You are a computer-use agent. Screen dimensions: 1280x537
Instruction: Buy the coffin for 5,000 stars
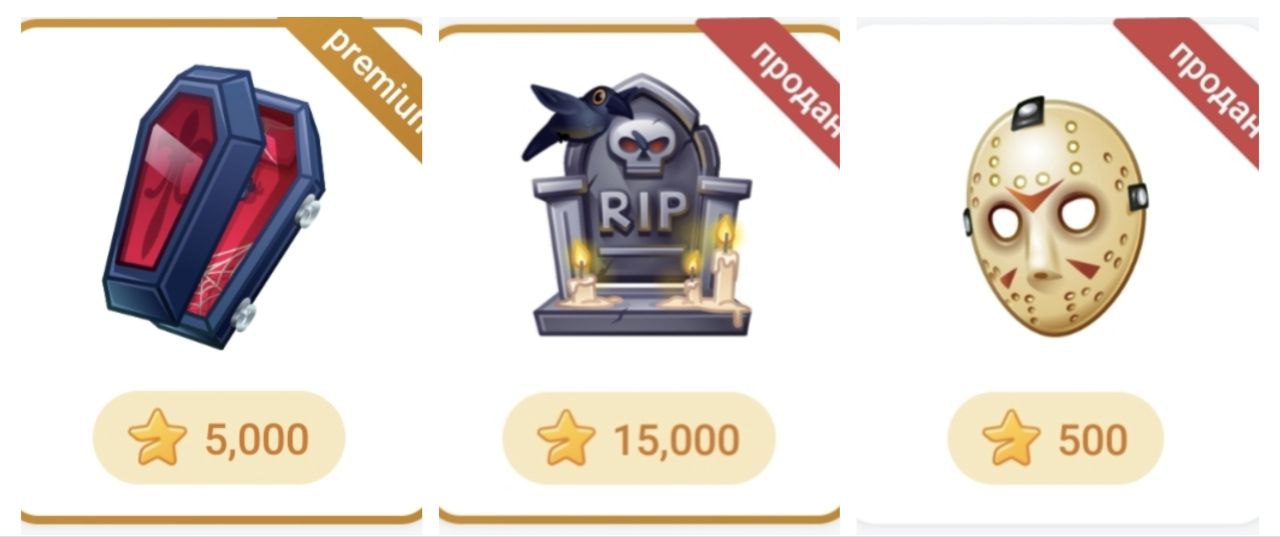[219, 438]
